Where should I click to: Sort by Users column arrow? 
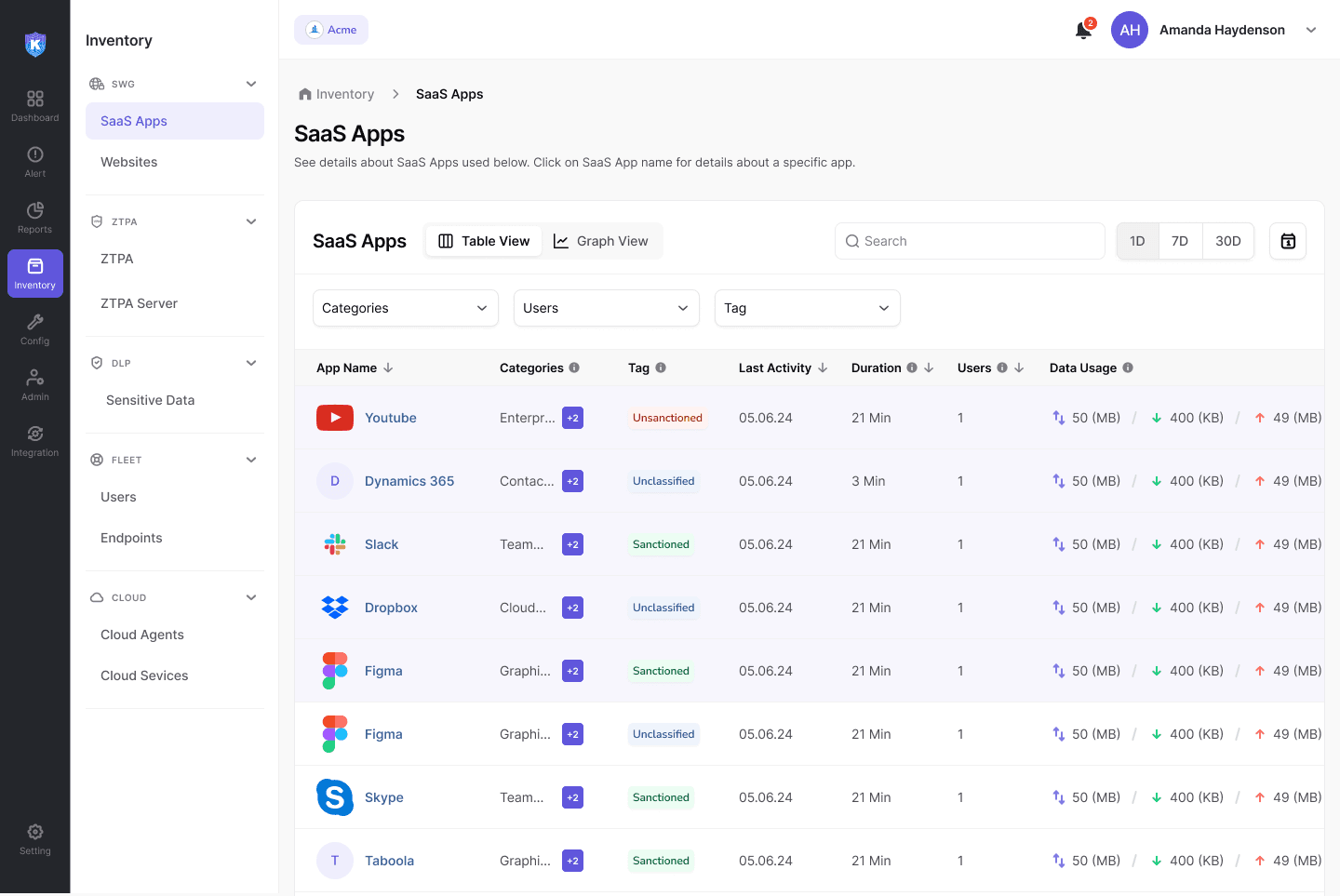(1019, 368)
